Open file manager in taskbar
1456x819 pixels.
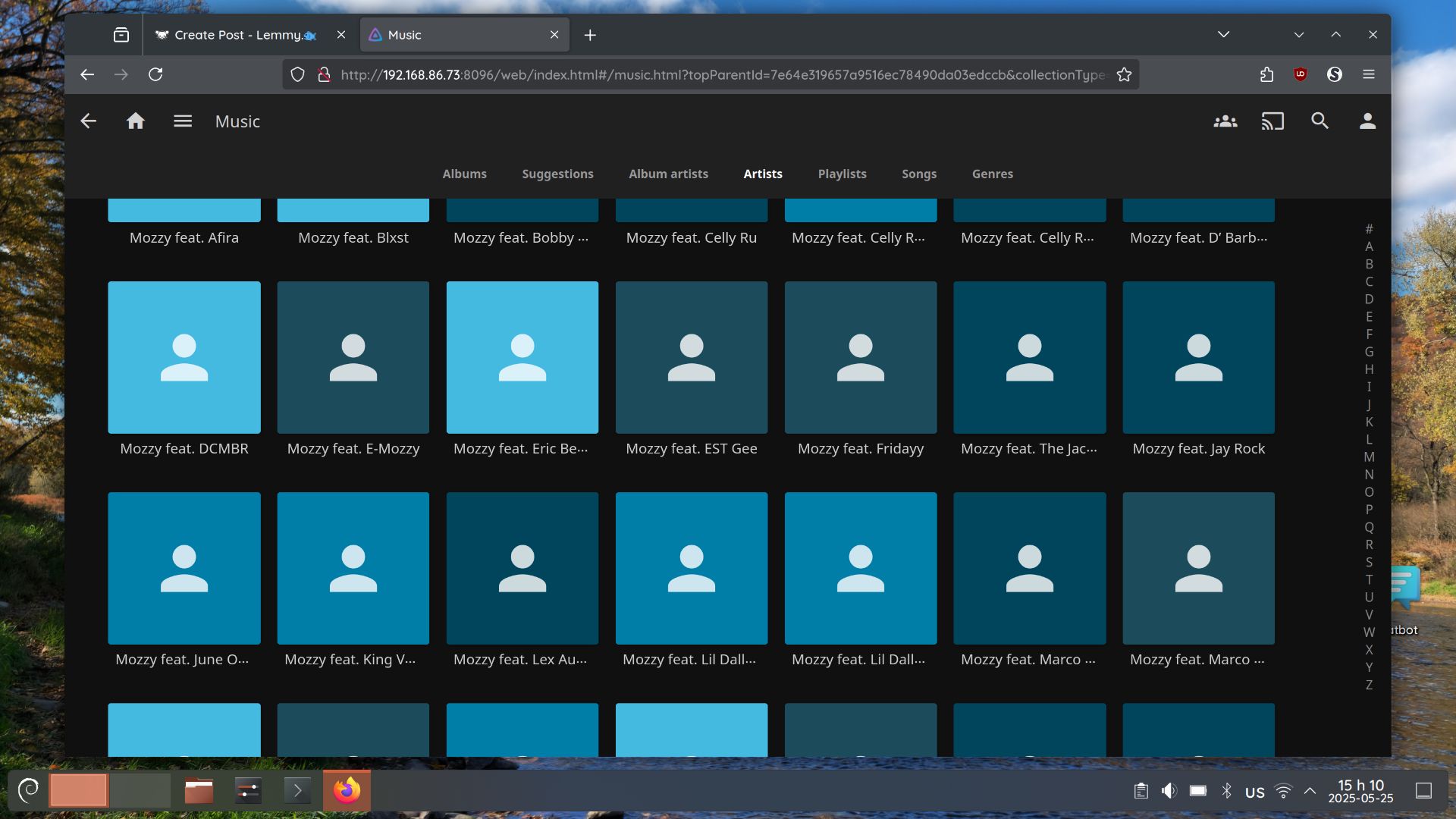click(199, 791)
